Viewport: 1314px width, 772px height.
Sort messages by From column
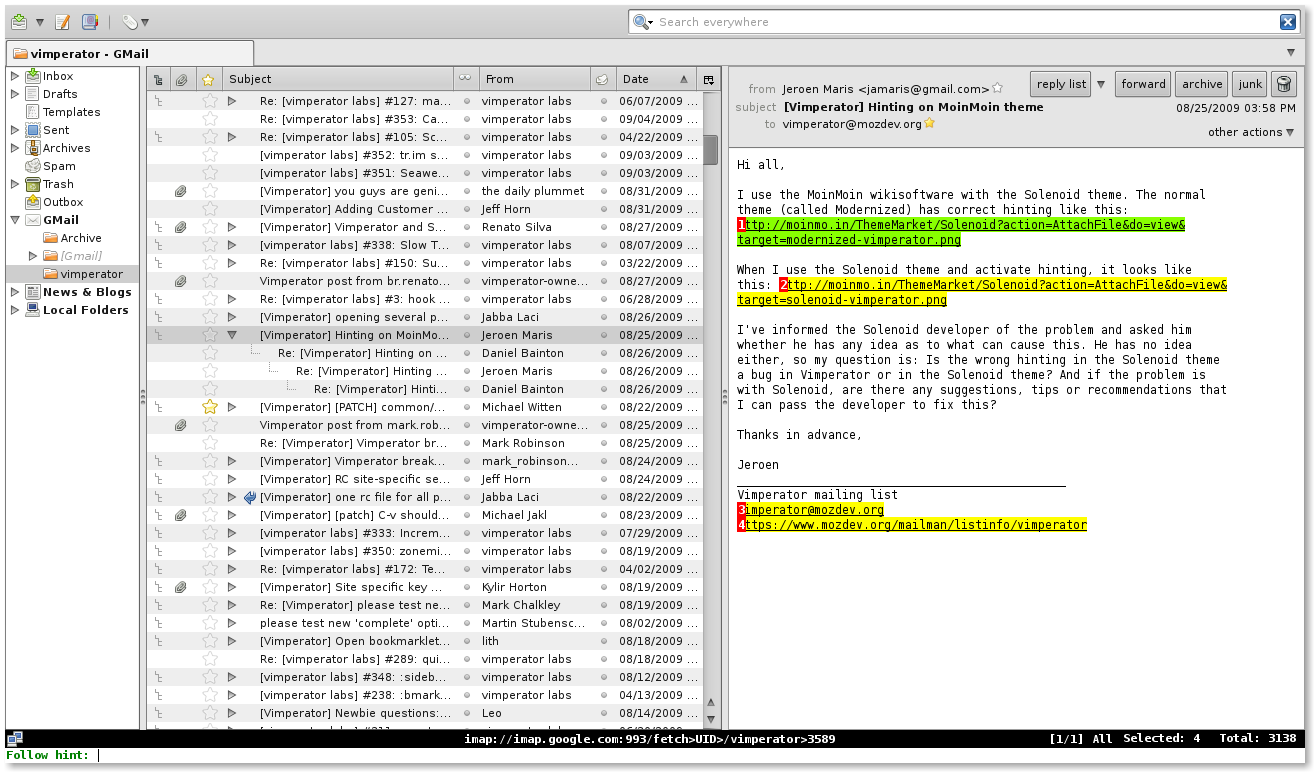533,79
